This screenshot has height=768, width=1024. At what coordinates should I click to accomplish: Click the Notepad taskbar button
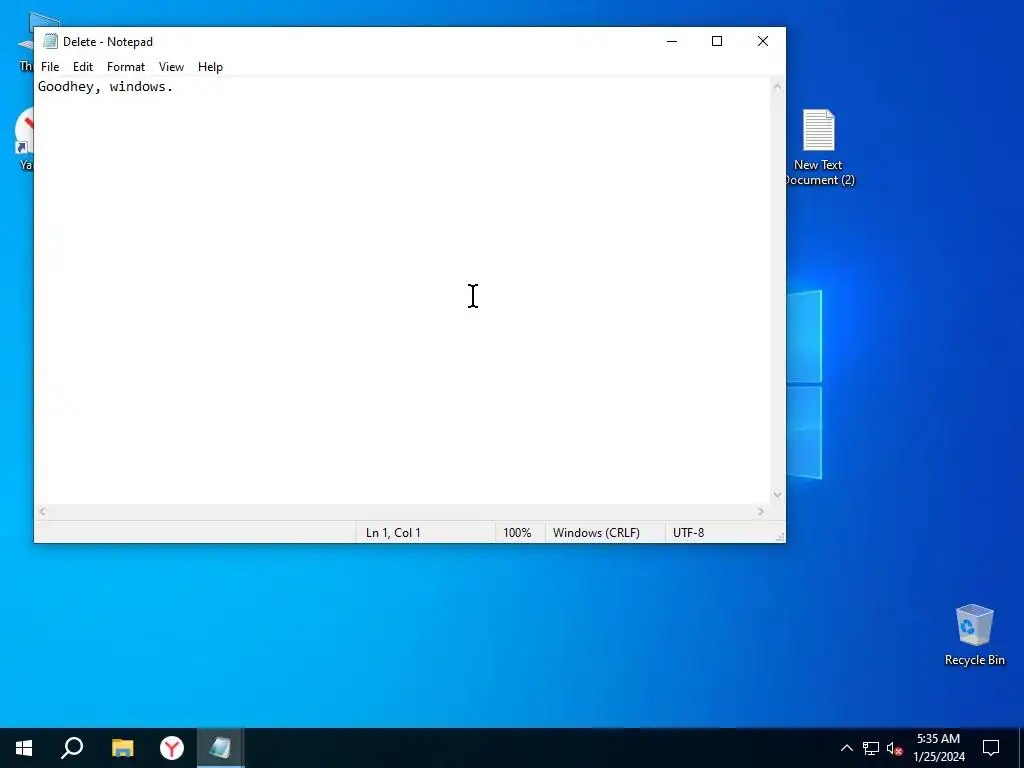tap(220, 748)
